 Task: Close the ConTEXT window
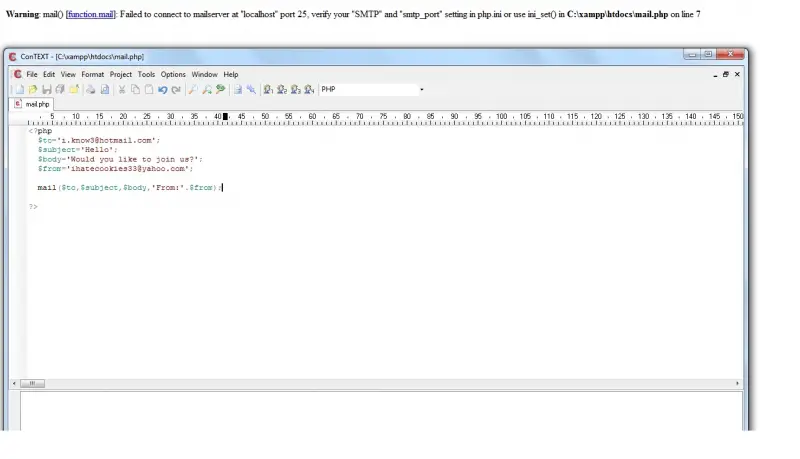[x=730, y=54]
